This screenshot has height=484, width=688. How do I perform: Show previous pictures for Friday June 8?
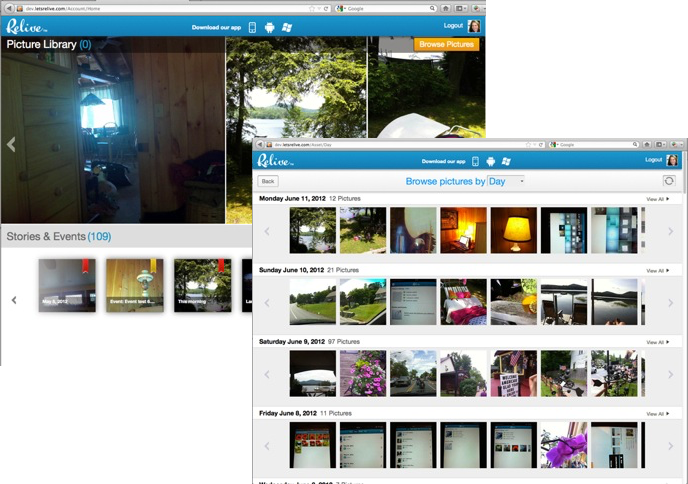click(267, 446)
